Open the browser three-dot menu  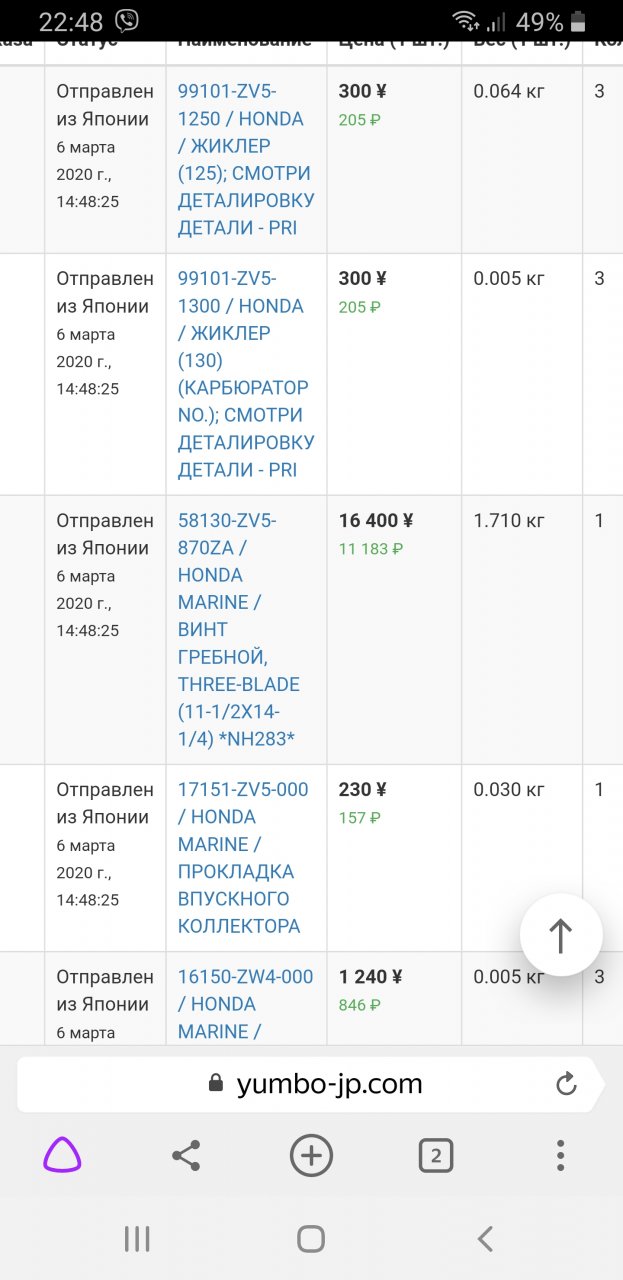(560, 1156)
